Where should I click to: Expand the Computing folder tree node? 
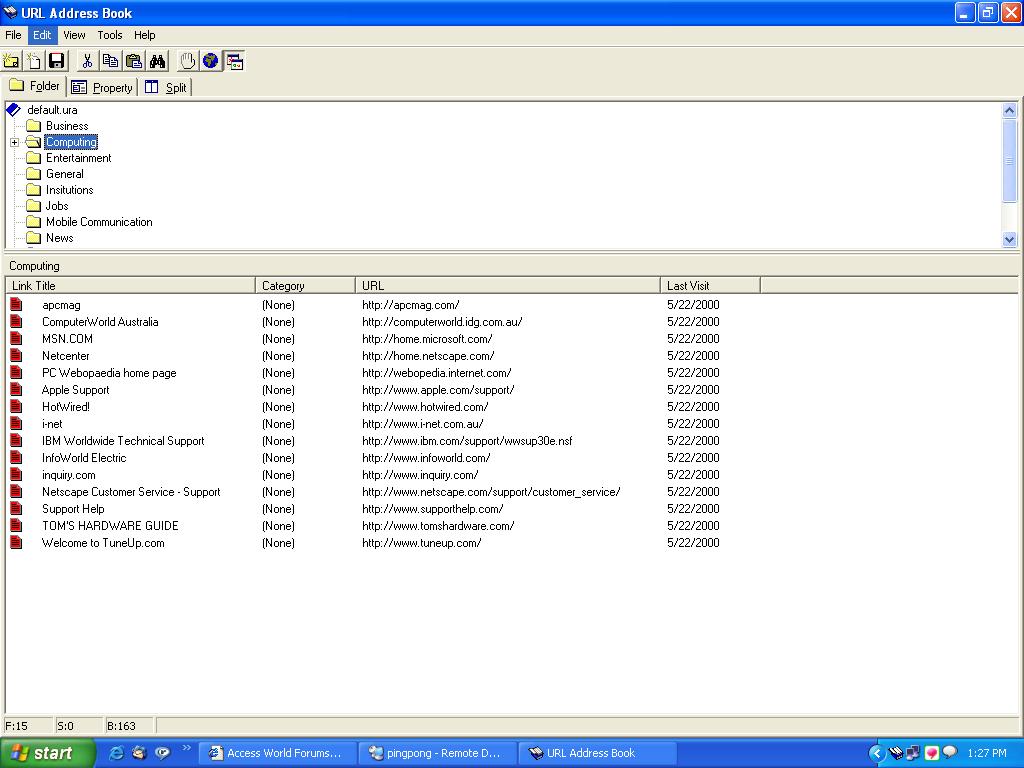(14, 142)
